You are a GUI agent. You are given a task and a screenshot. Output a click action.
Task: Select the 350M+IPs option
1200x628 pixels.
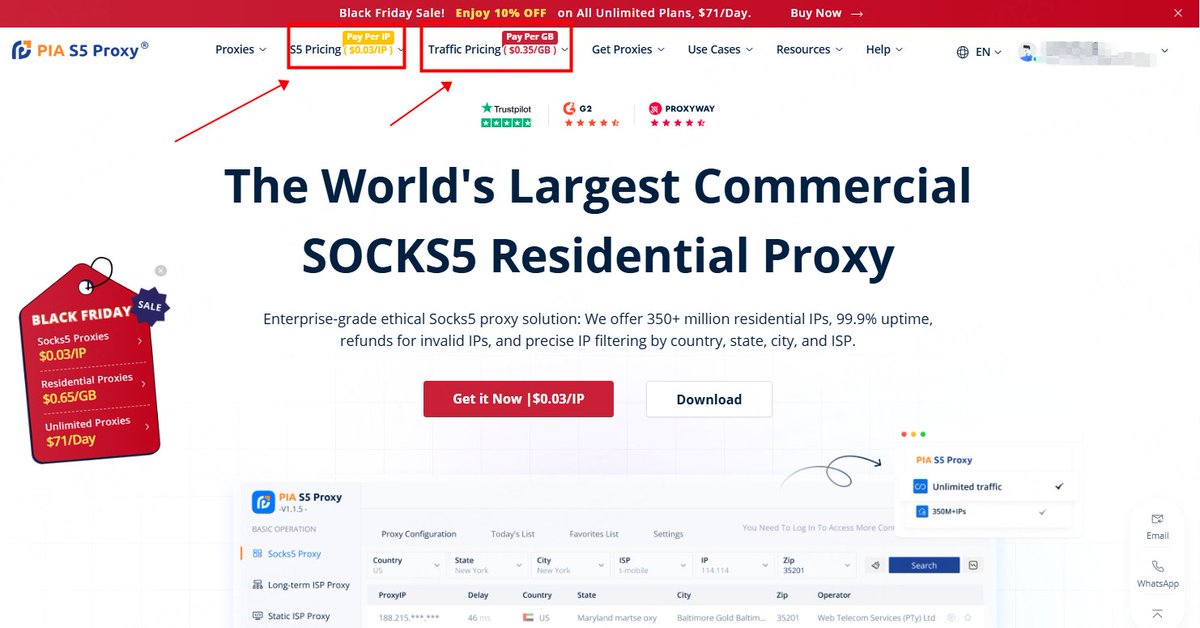click(x=987, y=512)
